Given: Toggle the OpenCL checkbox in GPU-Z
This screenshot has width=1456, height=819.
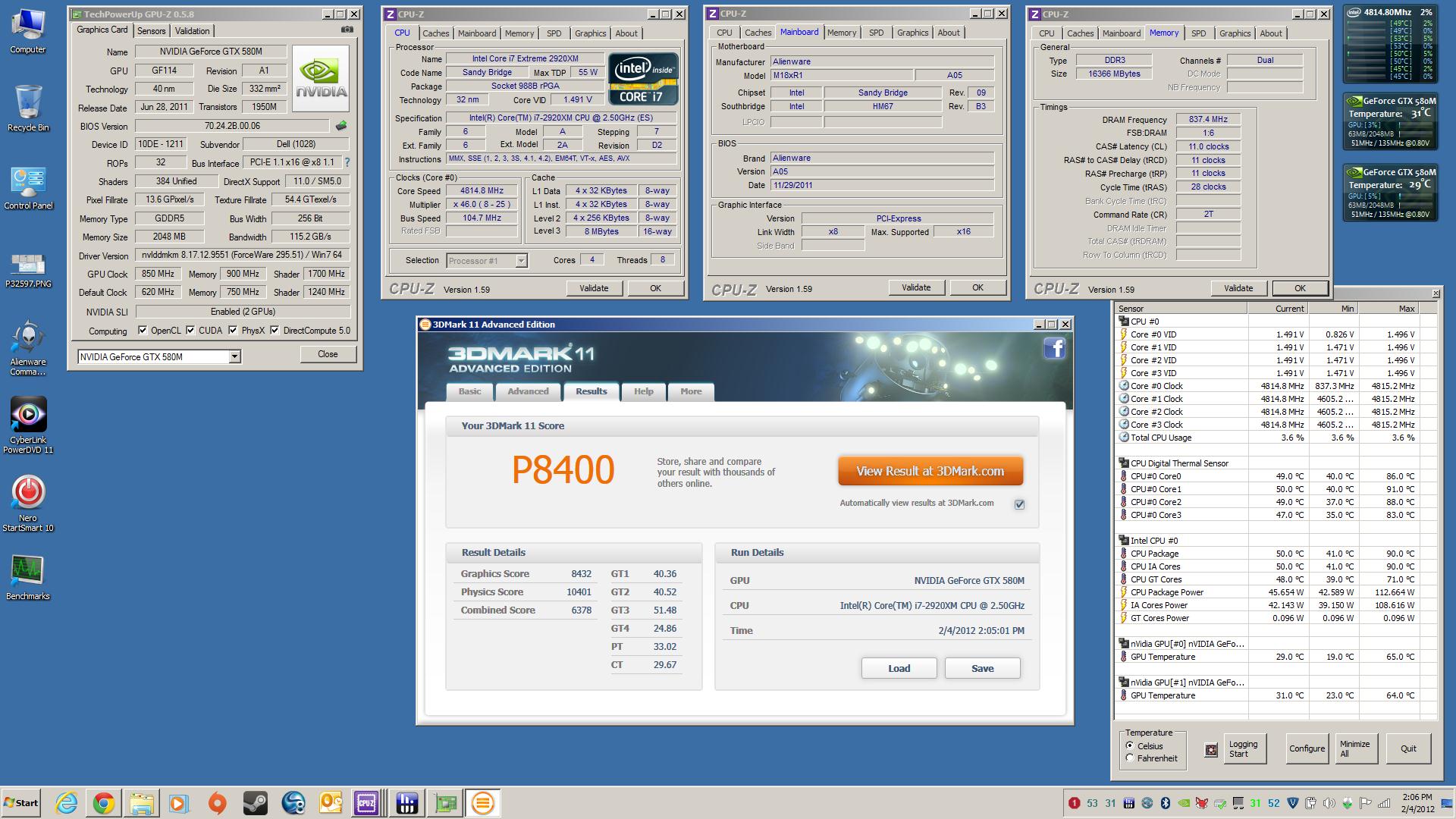Looking at the screenshot, I should [143, 331].
